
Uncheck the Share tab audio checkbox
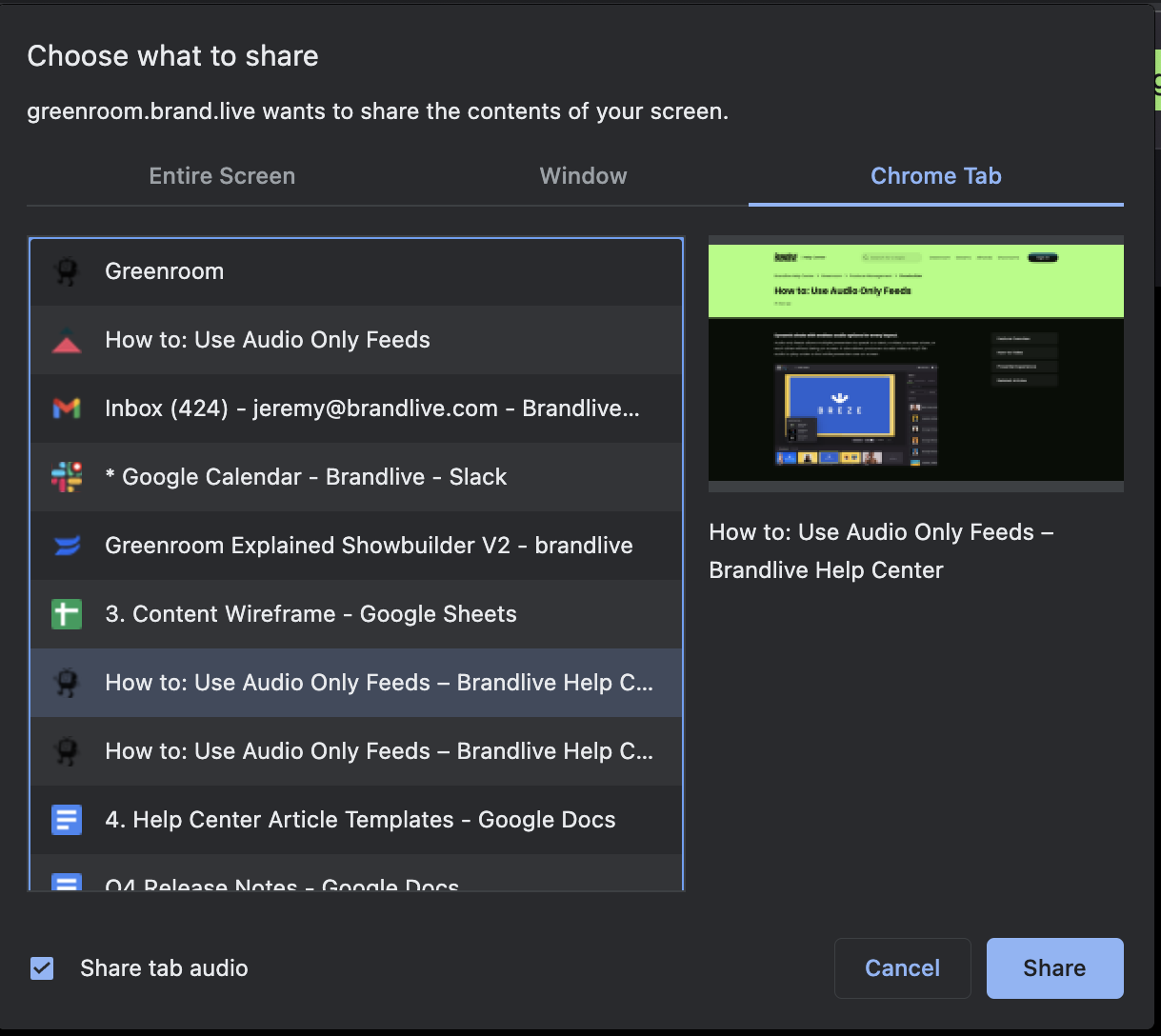pyautogui.click(x=42, y=968)
